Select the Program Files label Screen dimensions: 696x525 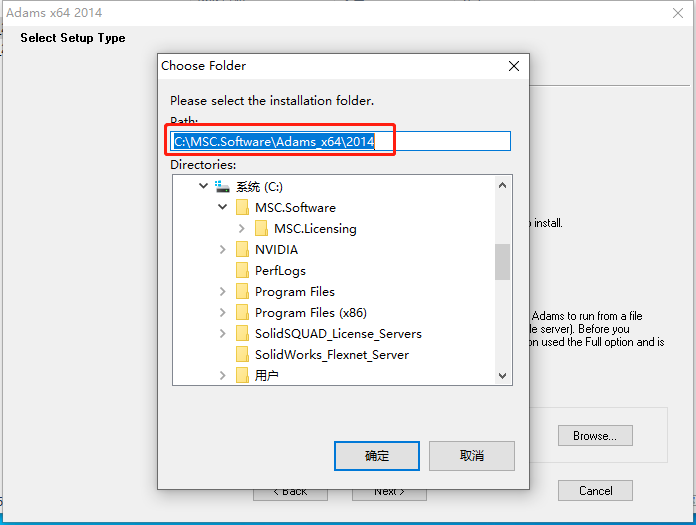point(295,292)
